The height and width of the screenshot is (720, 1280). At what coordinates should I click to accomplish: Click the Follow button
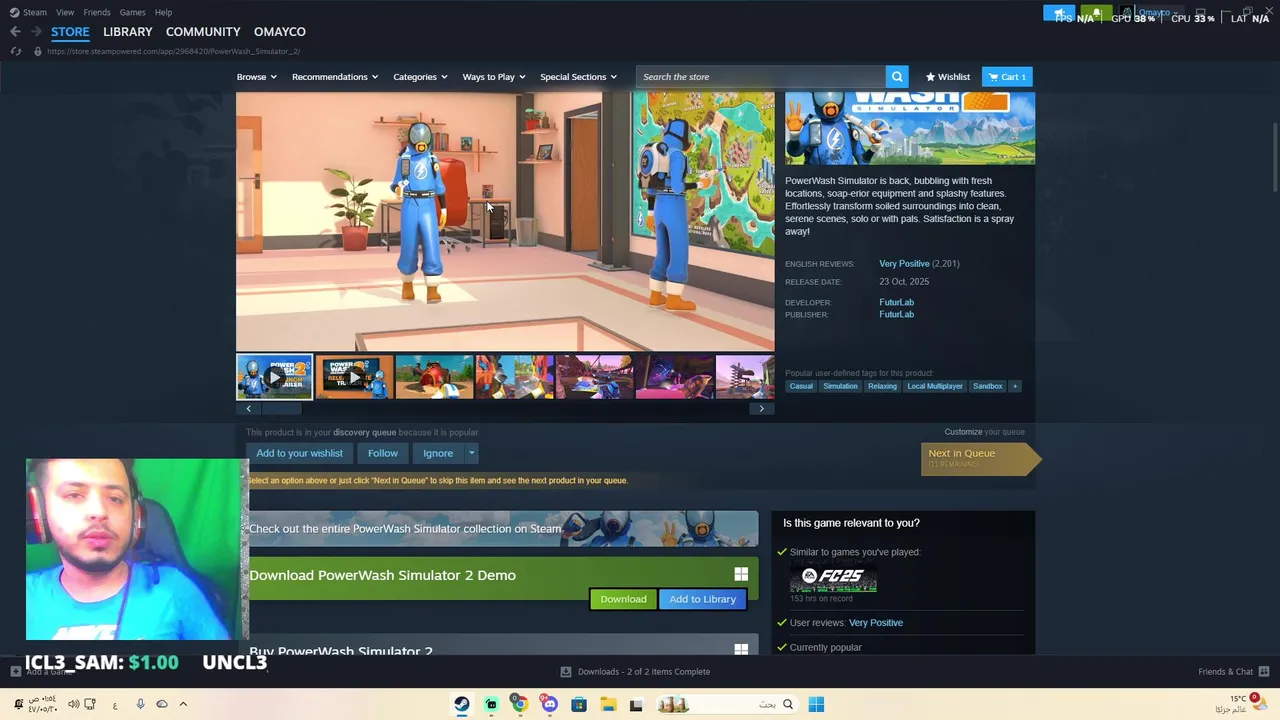coord(382,453)
